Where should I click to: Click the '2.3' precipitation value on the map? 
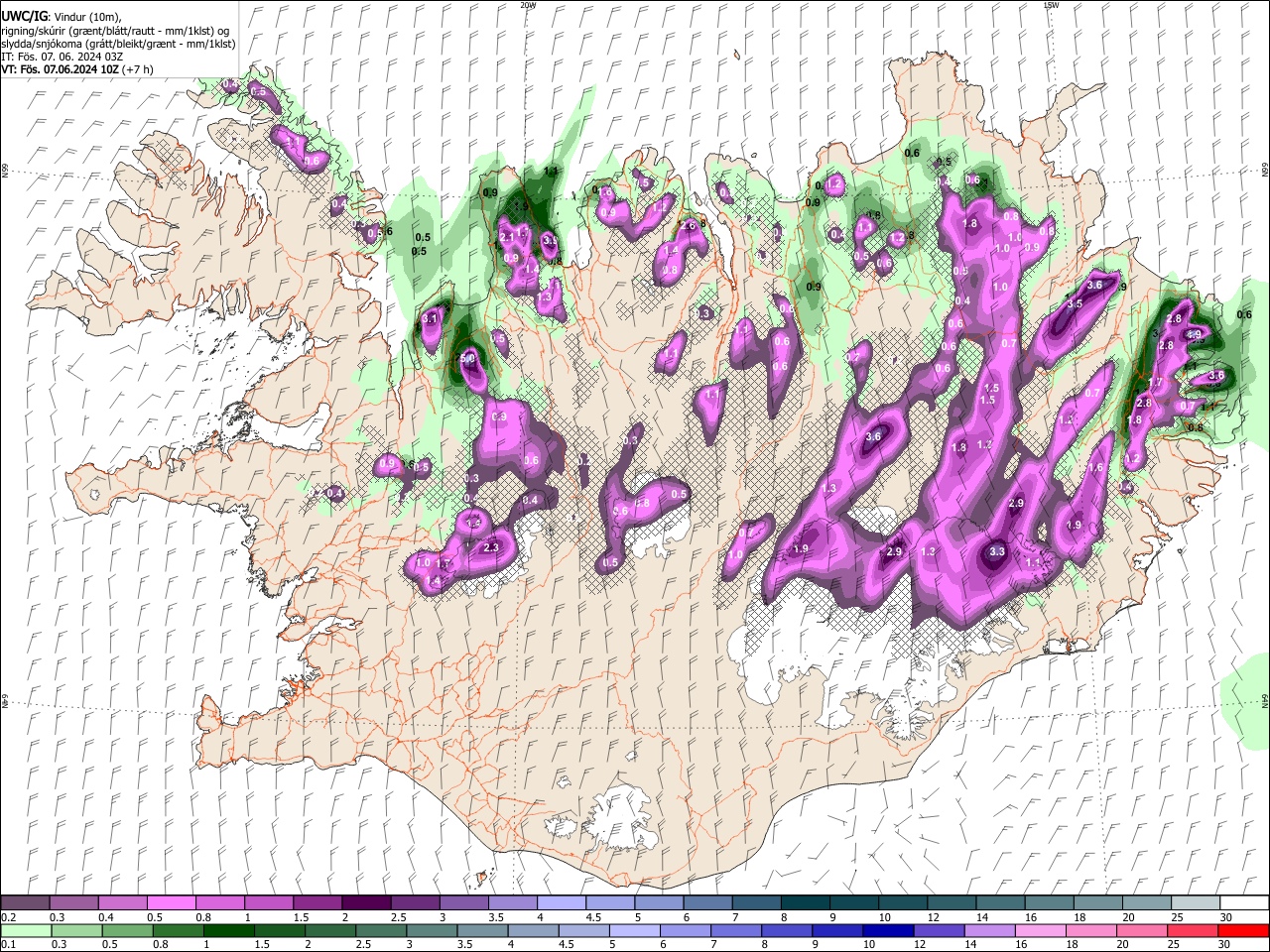click(x=490, y=547)
